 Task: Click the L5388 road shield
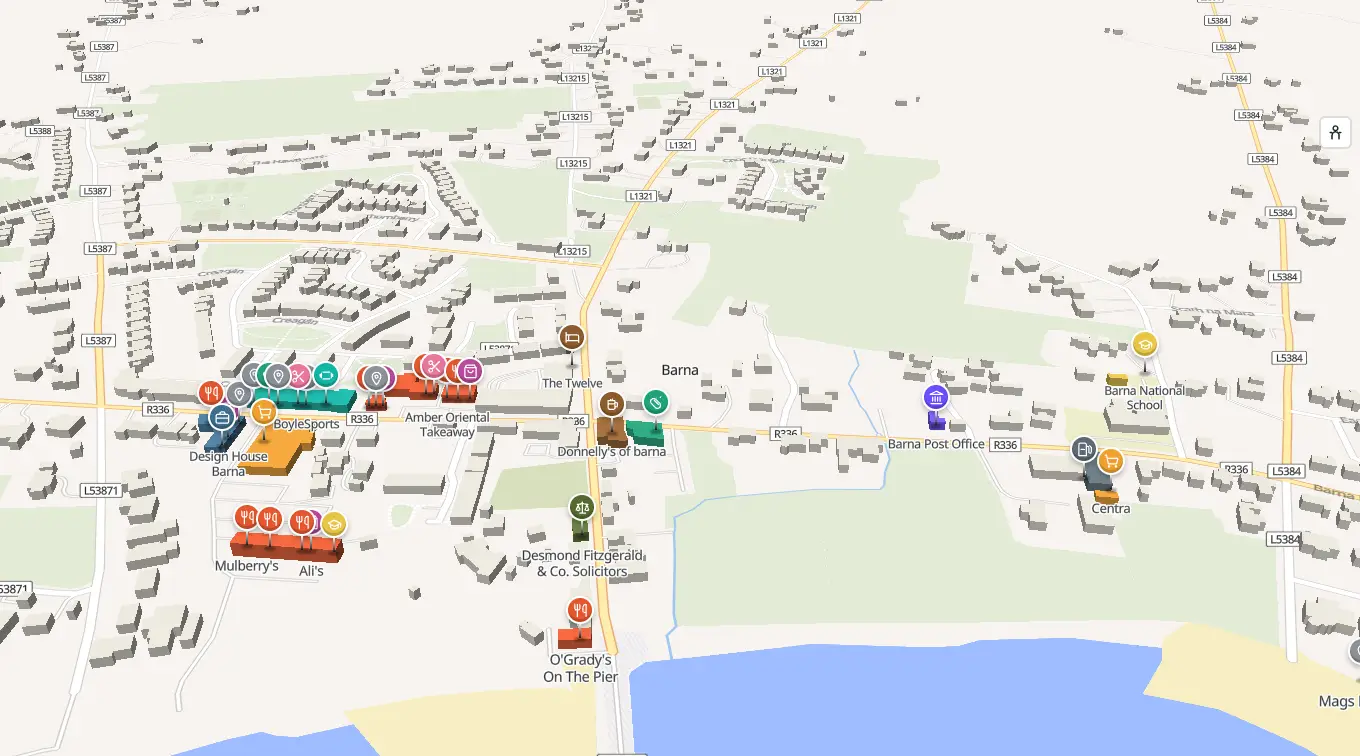pos(40,131)
